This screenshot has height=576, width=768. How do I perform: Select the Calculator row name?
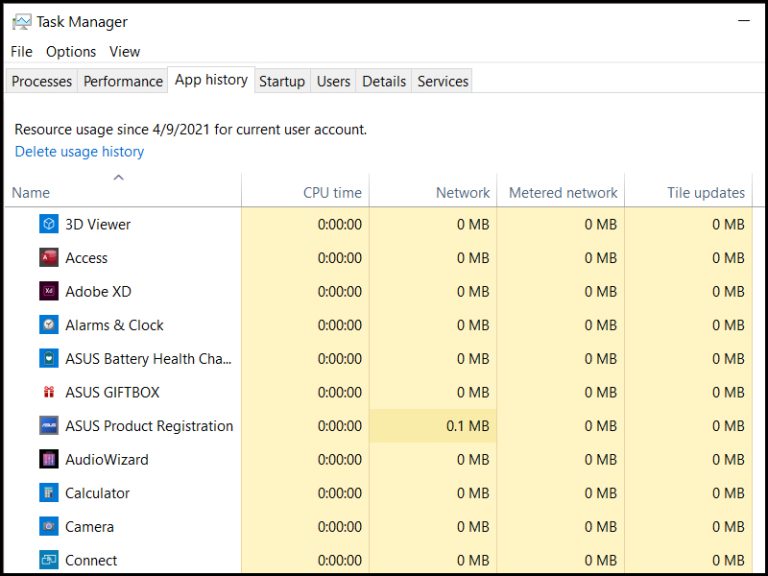click(x=97, y=493)
